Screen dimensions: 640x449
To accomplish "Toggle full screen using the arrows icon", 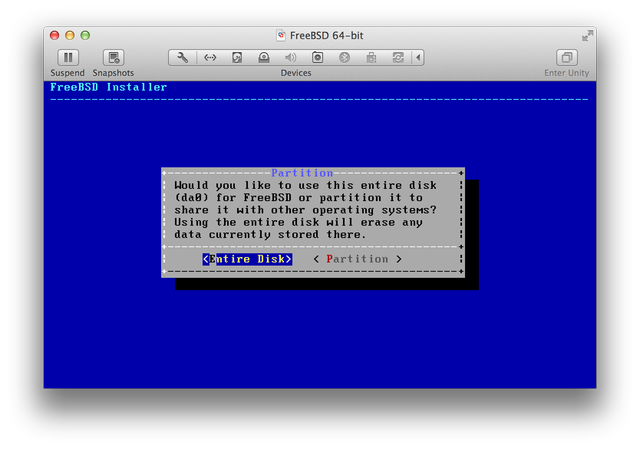I will click(587, 36).
